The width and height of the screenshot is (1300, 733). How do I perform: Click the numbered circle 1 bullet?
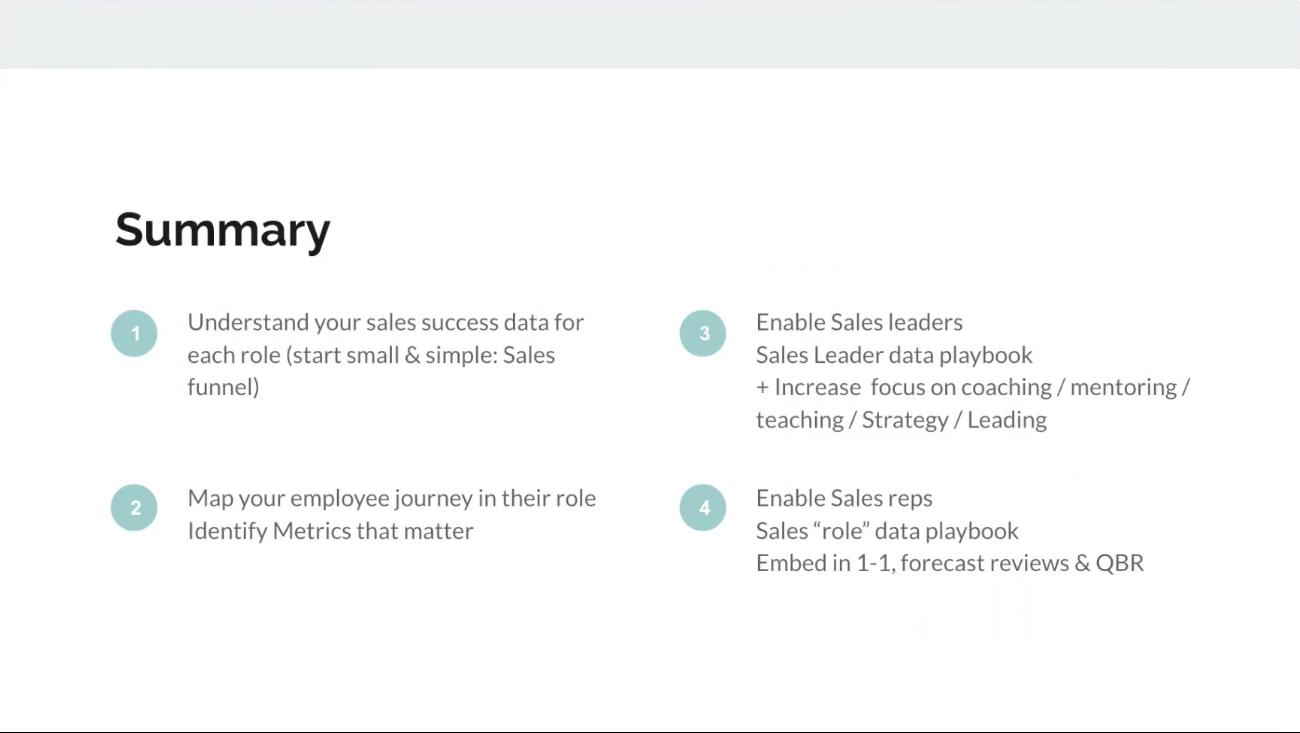(134, 333)
